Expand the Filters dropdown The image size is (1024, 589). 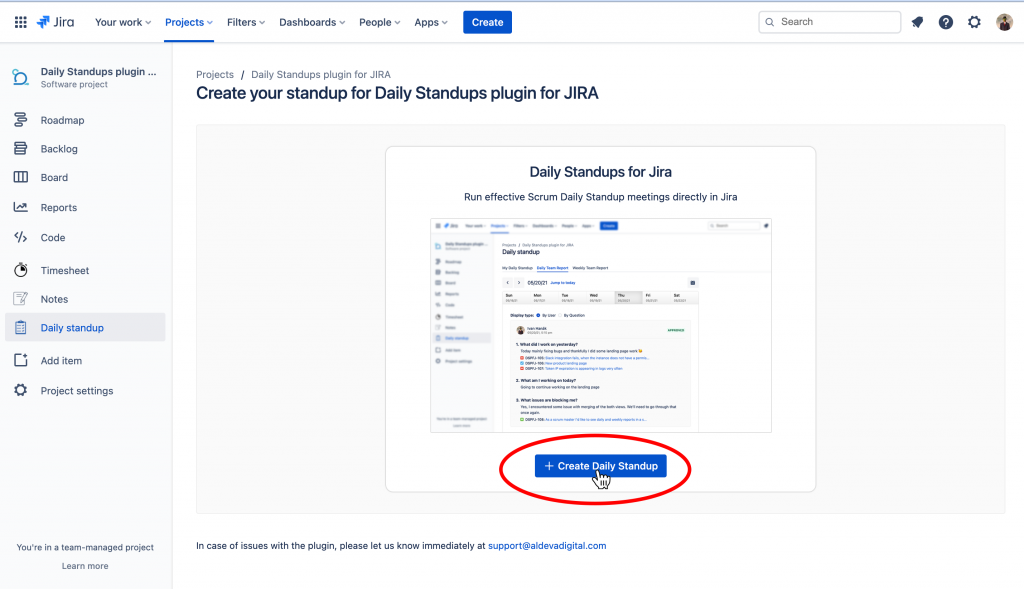pyautogui.click(x=246, y=22)
